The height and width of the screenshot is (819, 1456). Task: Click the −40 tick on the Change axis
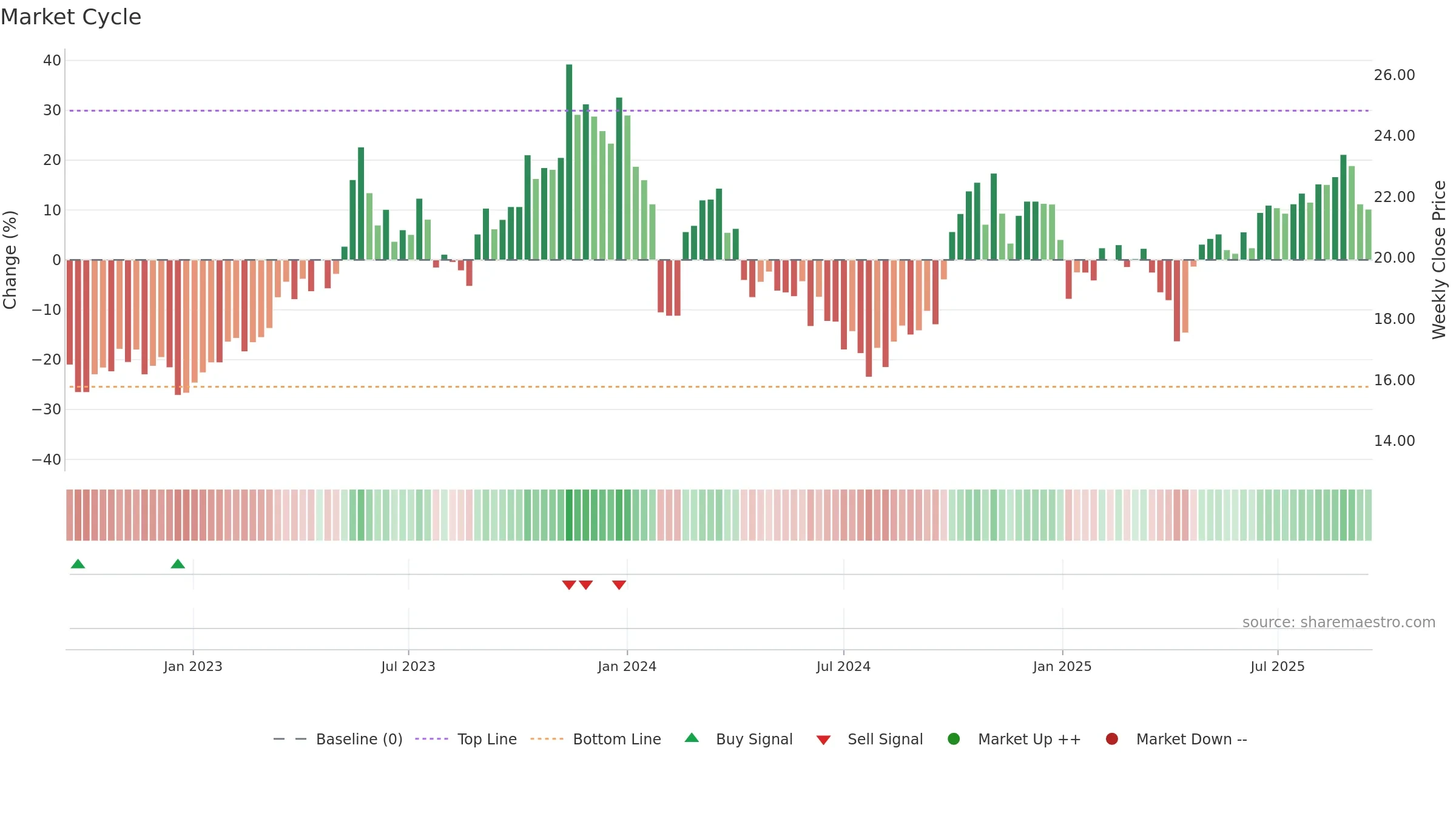47,460
